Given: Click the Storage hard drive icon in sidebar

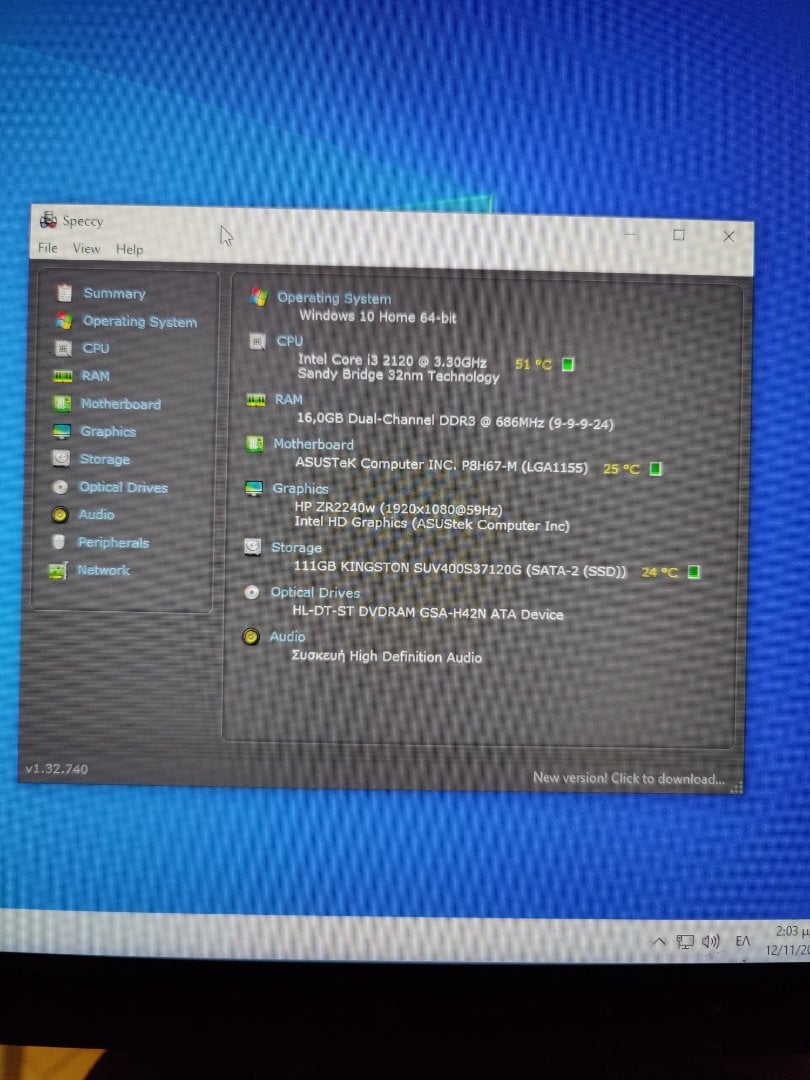Looking at the screenshot, I should pyautogui.click(x=61, y=459).
